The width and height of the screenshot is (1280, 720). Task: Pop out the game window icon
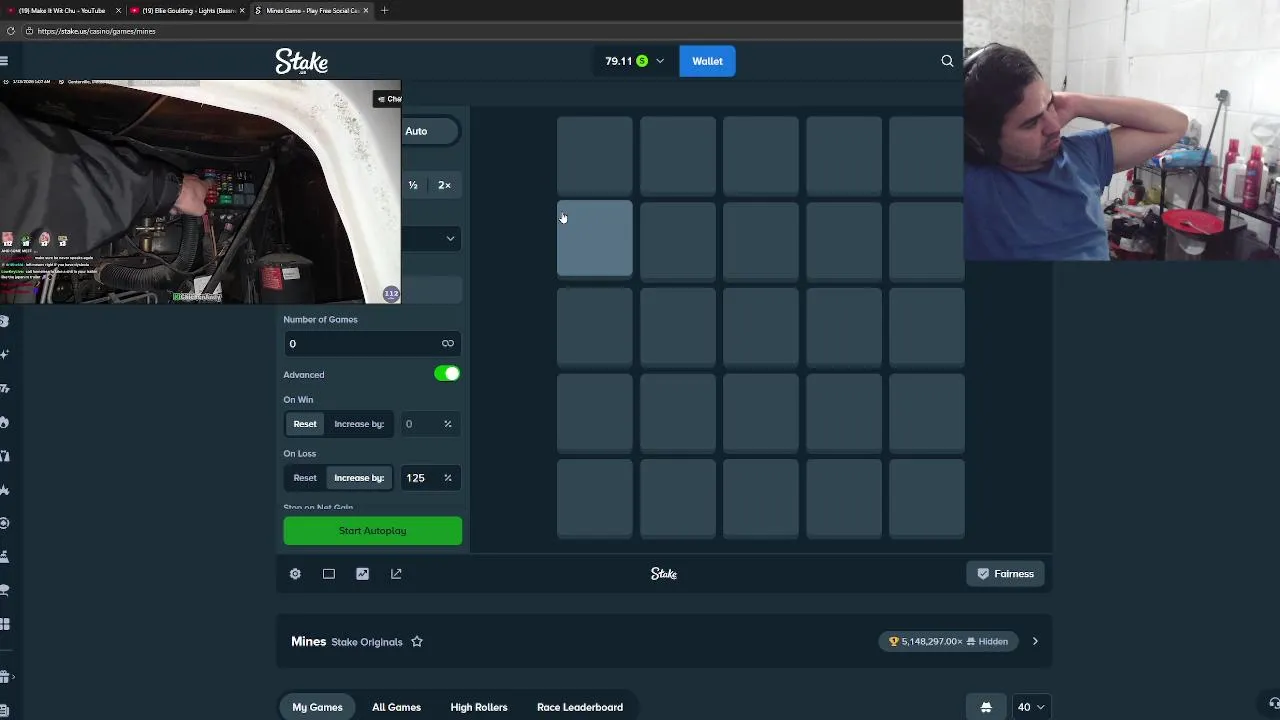click(396, 574)
